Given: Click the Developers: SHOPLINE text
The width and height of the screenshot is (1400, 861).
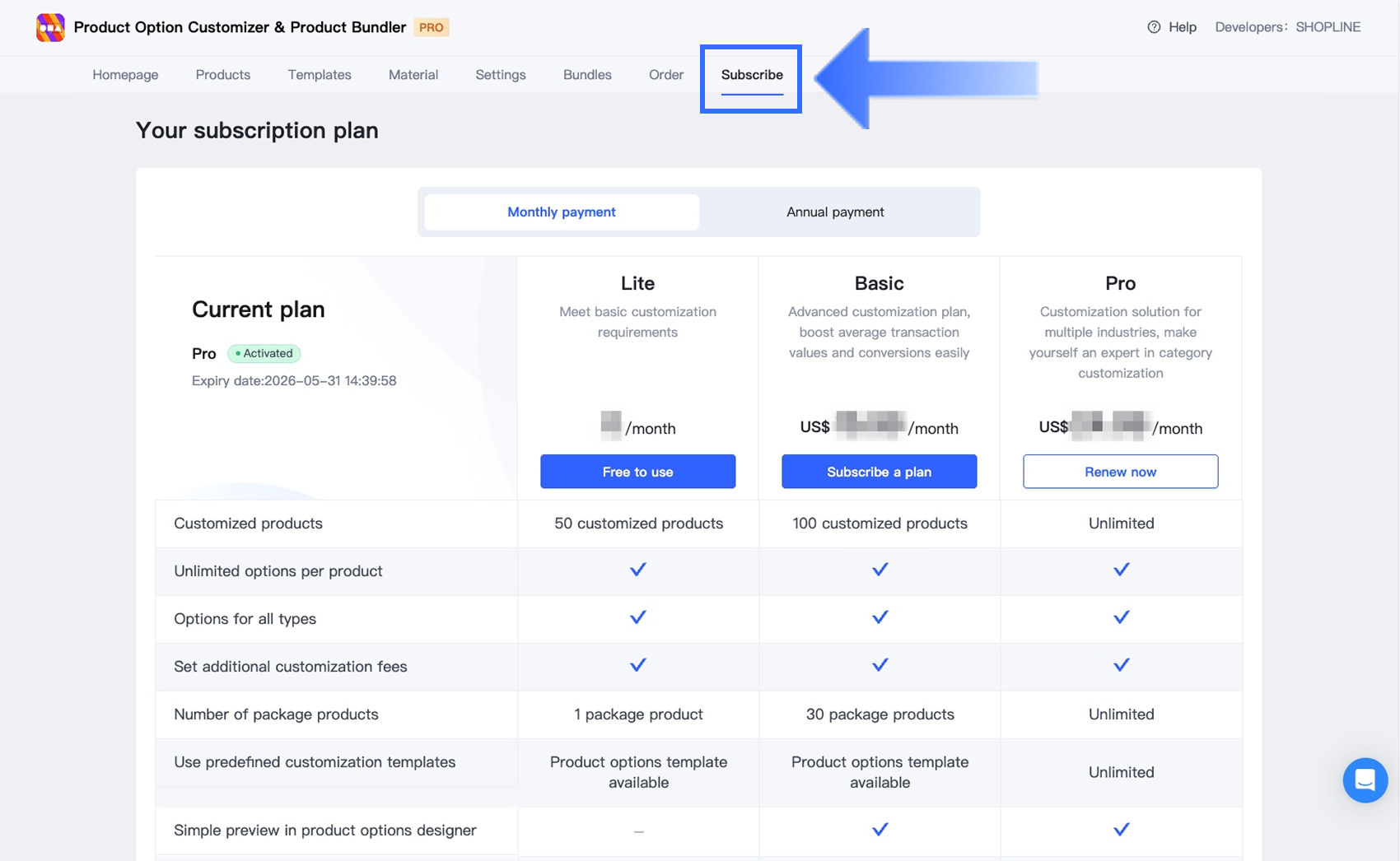Looking at the screenshot, I should point(1287,27).
